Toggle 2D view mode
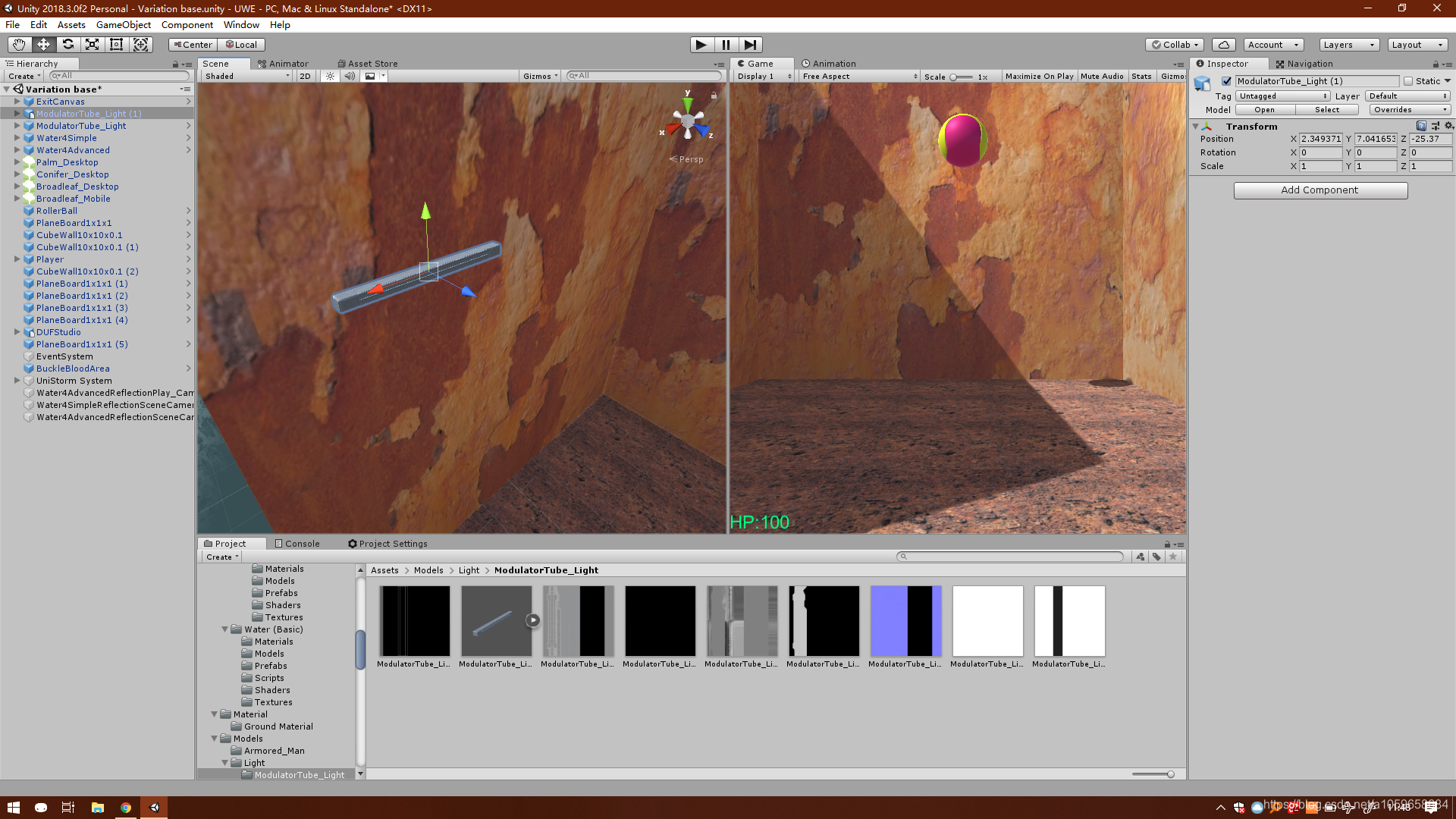This screenshot has height=819, width=1456. click(x=305, y=76)
